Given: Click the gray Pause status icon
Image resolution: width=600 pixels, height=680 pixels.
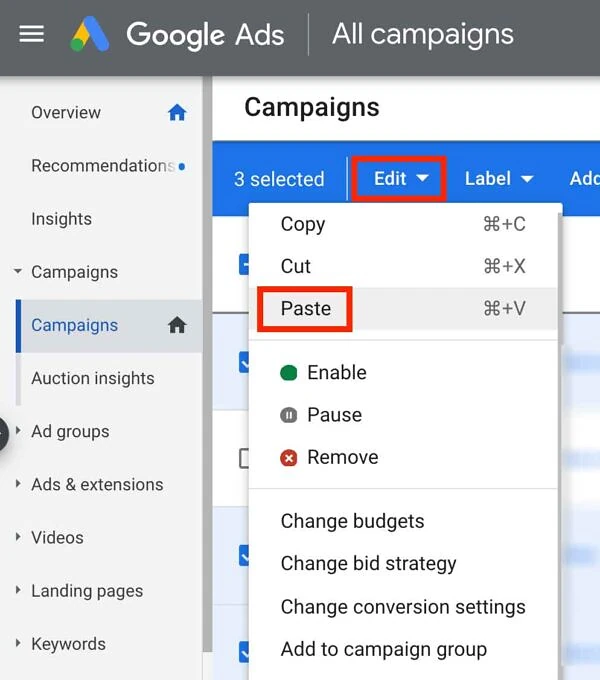Looking at the screenshot, I should click(289, 415).
